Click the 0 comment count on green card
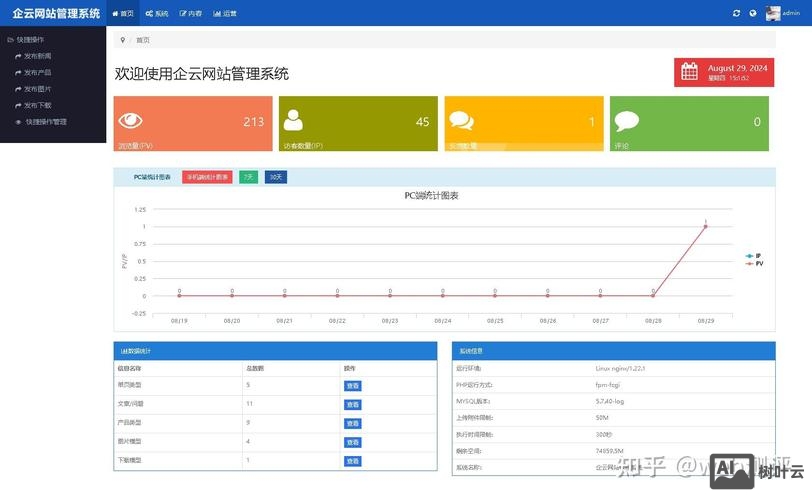This screenshot has width=812, height=500. pyautogui.click(x=757, y=122)
